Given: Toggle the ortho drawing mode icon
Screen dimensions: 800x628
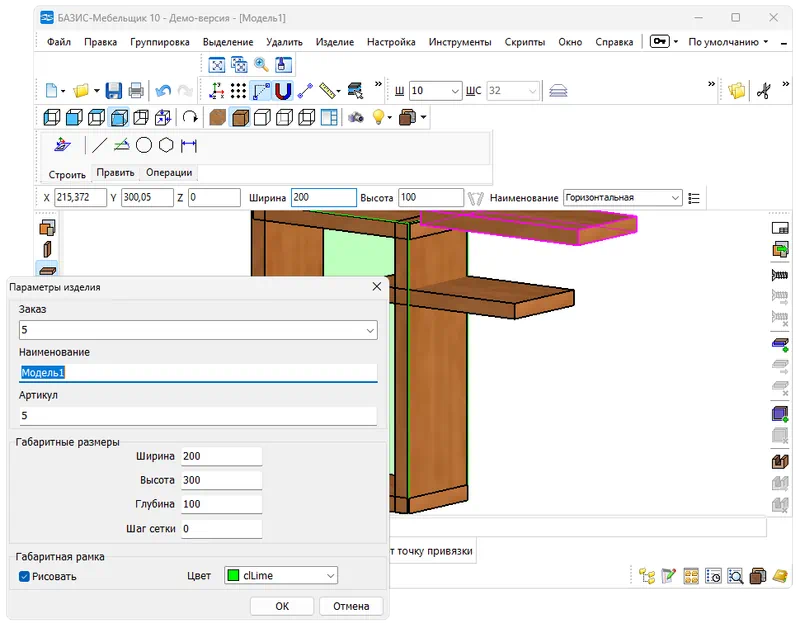Looking at the screenshot, I should point(261,91).
